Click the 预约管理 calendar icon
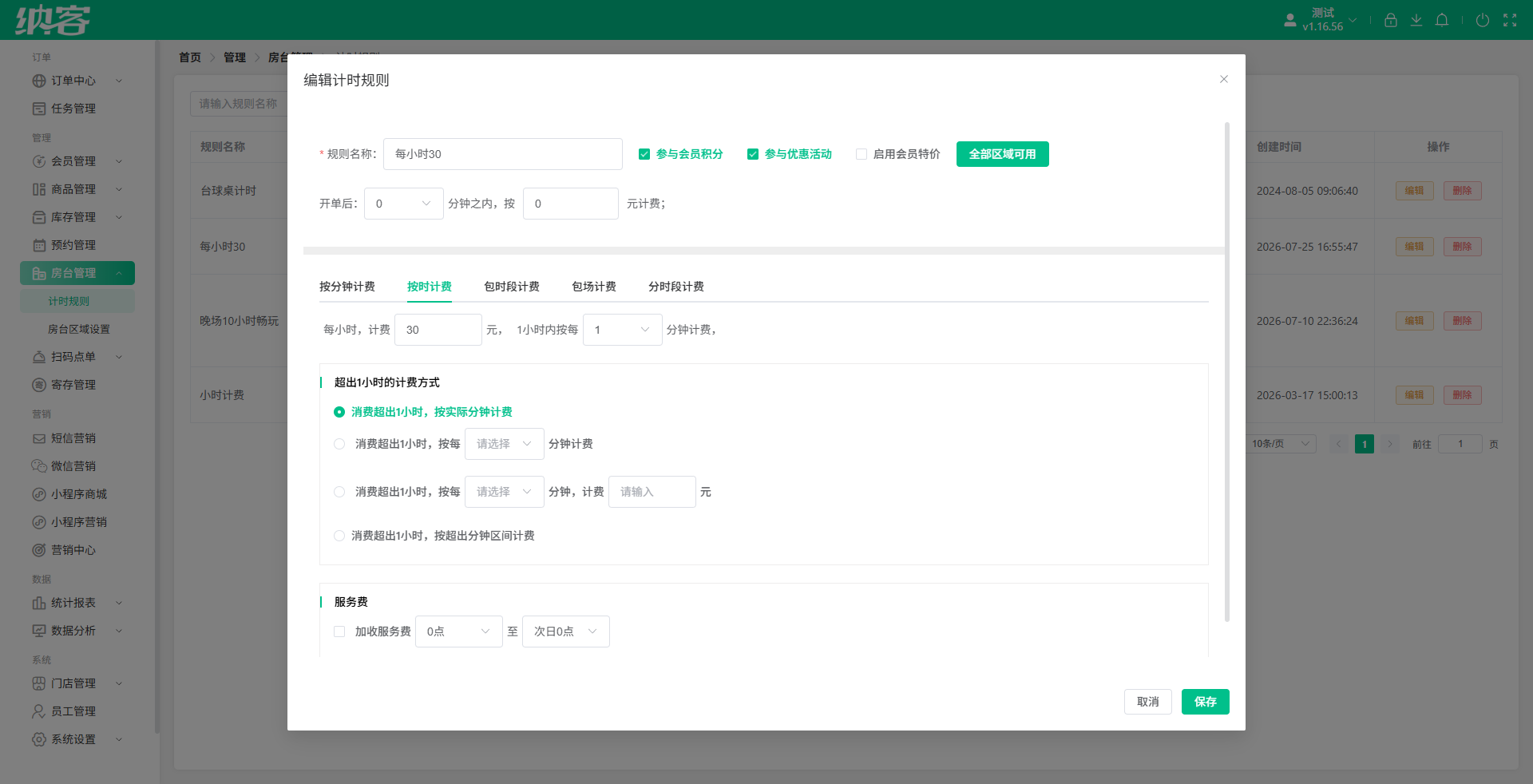Image resolution: width=1533 pixels, height=784 pixels. [x=39, y=245]
